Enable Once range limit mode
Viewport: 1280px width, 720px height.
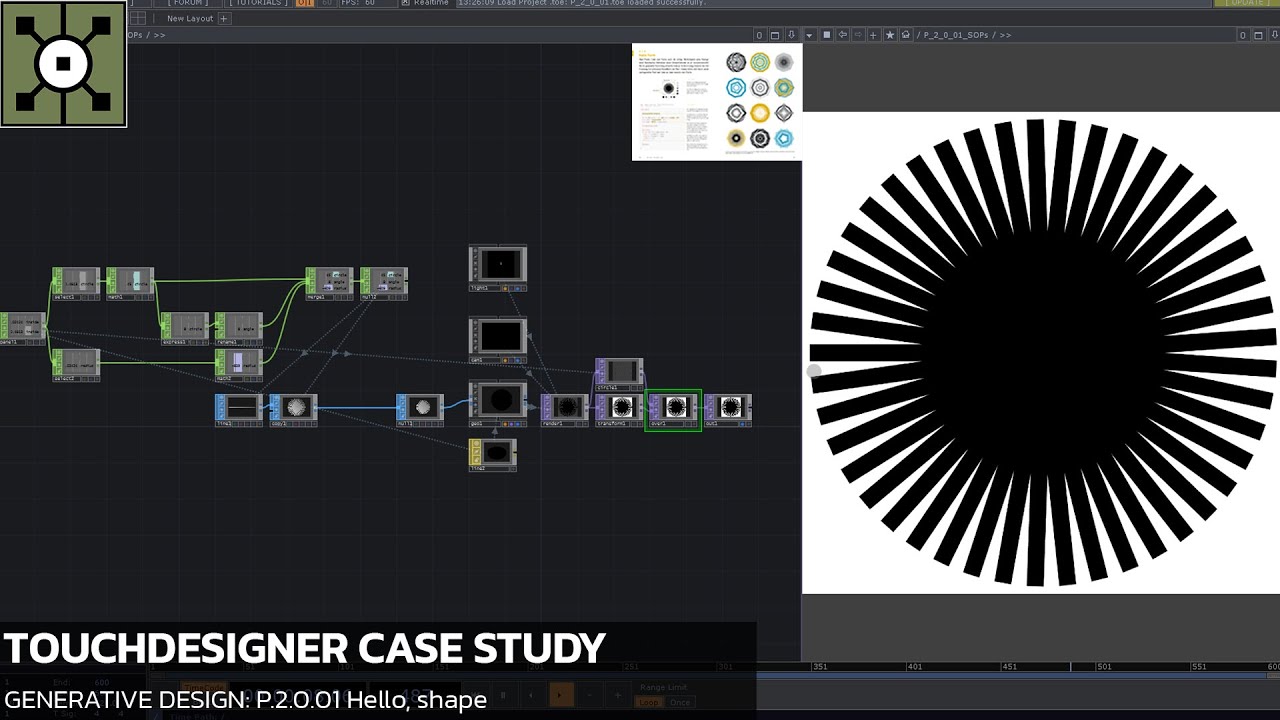coord(680,702)
